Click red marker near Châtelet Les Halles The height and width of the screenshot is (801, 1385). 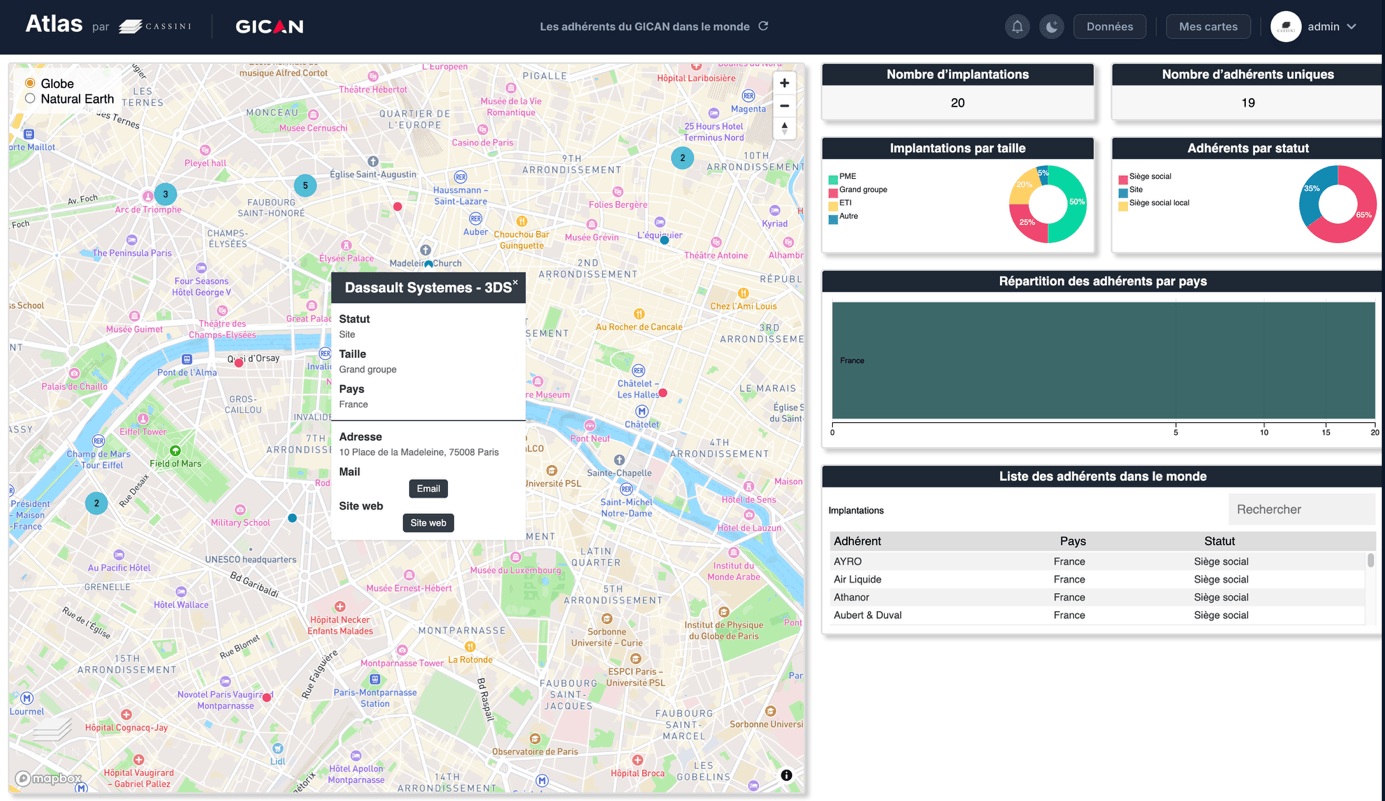tap(663, 393)
